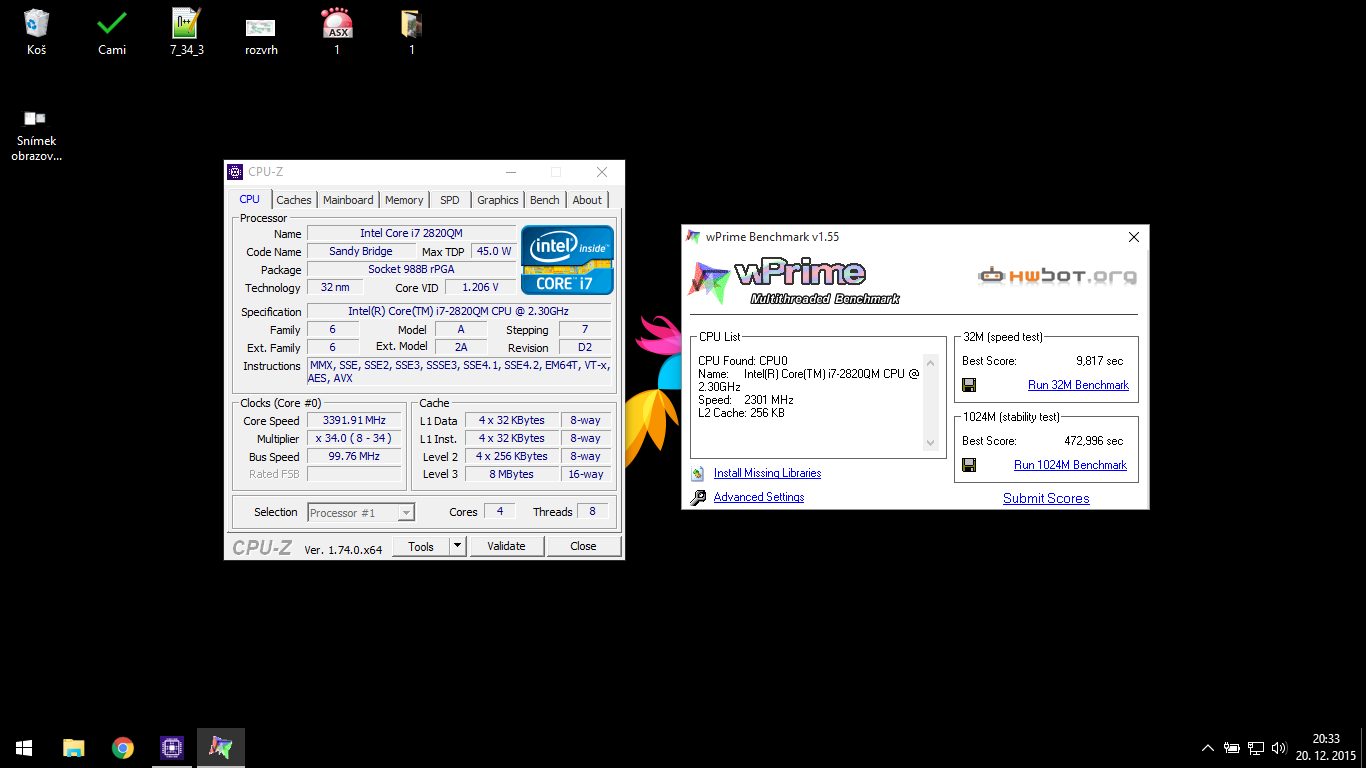1366x768 pixels.
Task: Open the 7_34_3 file icon
Action: click(187, 31)
